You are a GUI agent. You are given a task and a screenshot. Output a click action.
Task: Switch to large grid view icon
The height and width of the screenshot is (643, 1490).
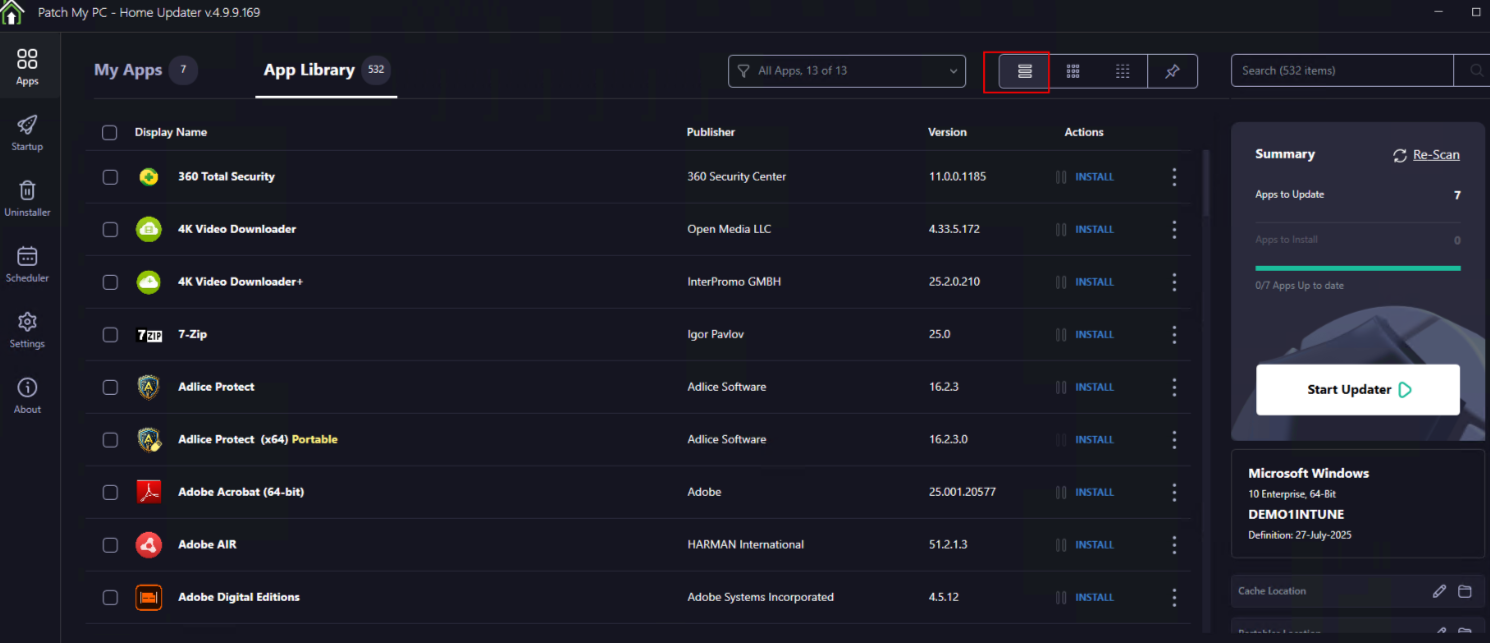coord(1073,71)
